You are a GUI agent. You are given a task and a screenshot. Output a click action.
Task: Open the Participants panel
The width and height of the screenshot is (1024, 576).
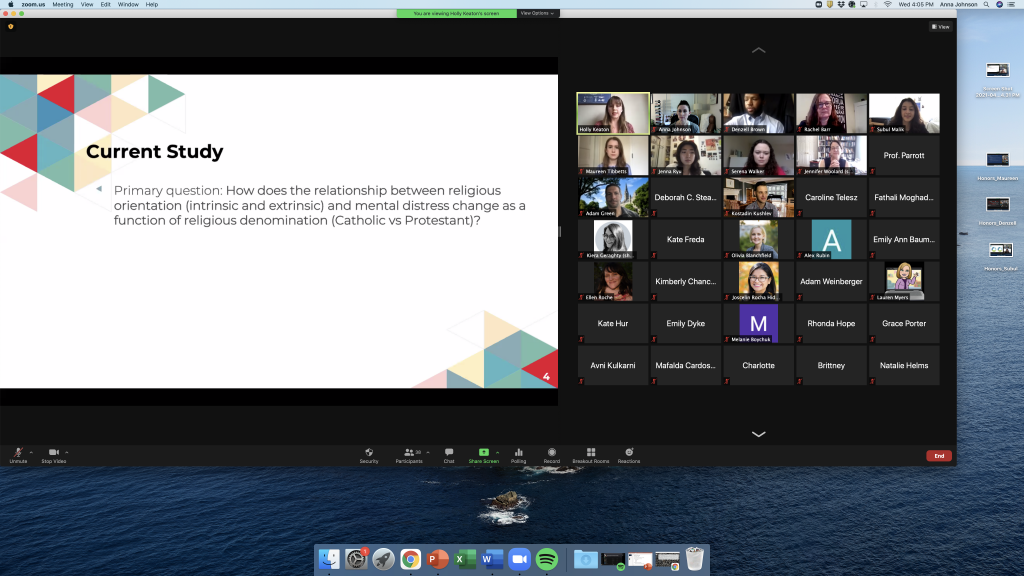coord(408,453)
